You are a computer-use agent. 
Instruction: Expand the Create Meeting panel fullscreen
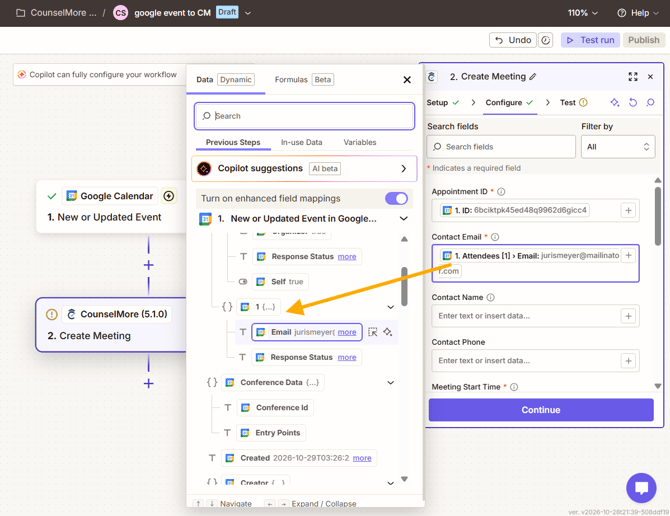tap(633, 76)
